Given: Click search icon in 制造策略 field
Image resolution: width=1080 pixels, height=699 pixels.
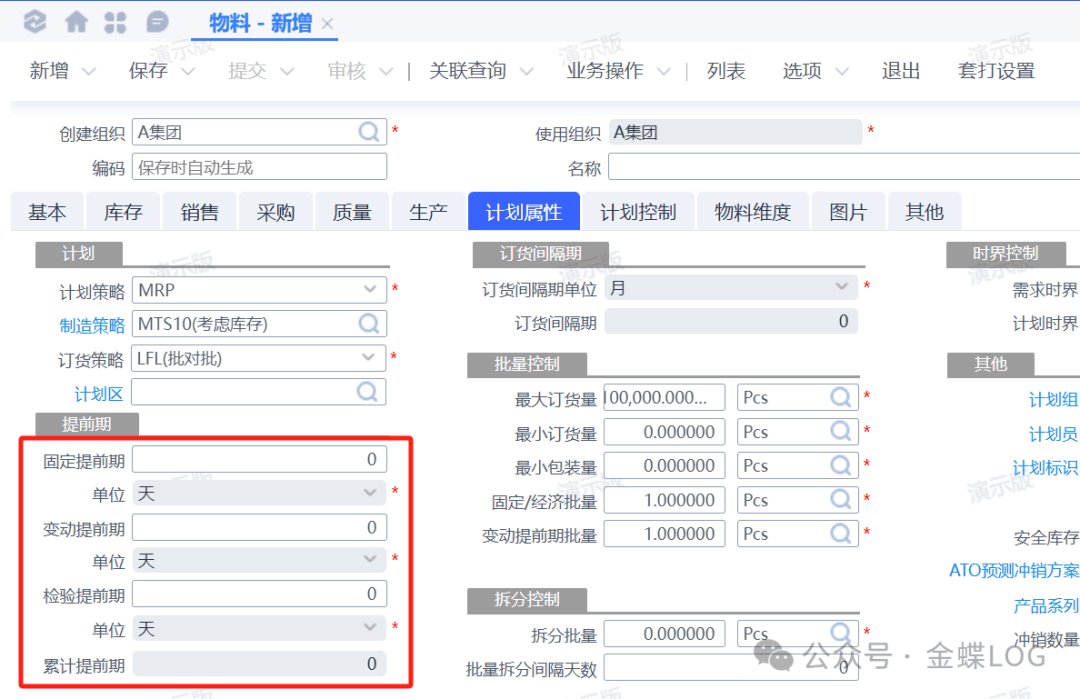Looking at the screenshot, I should pyautogui.click(x=369, y=323).
